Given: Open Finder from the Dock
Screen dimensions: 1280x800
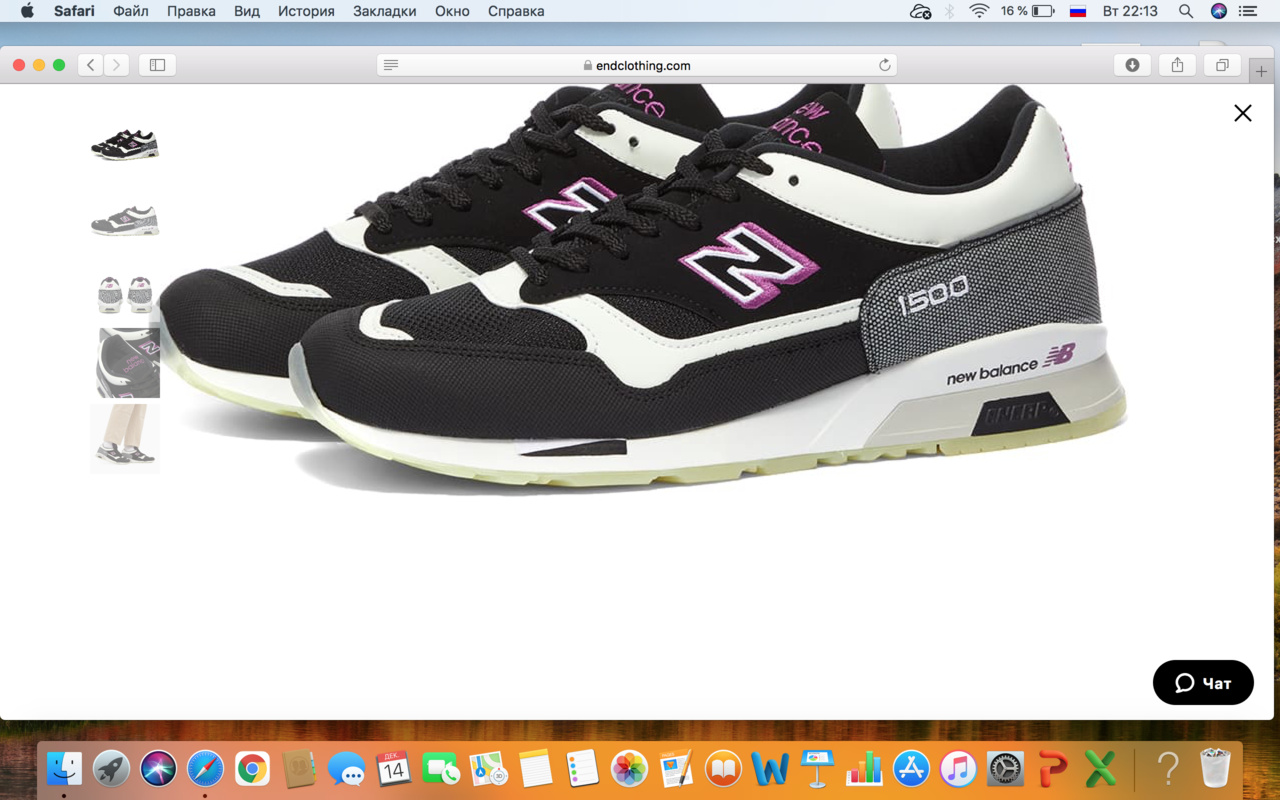Looking at the screenshot, I should (65, 768).
